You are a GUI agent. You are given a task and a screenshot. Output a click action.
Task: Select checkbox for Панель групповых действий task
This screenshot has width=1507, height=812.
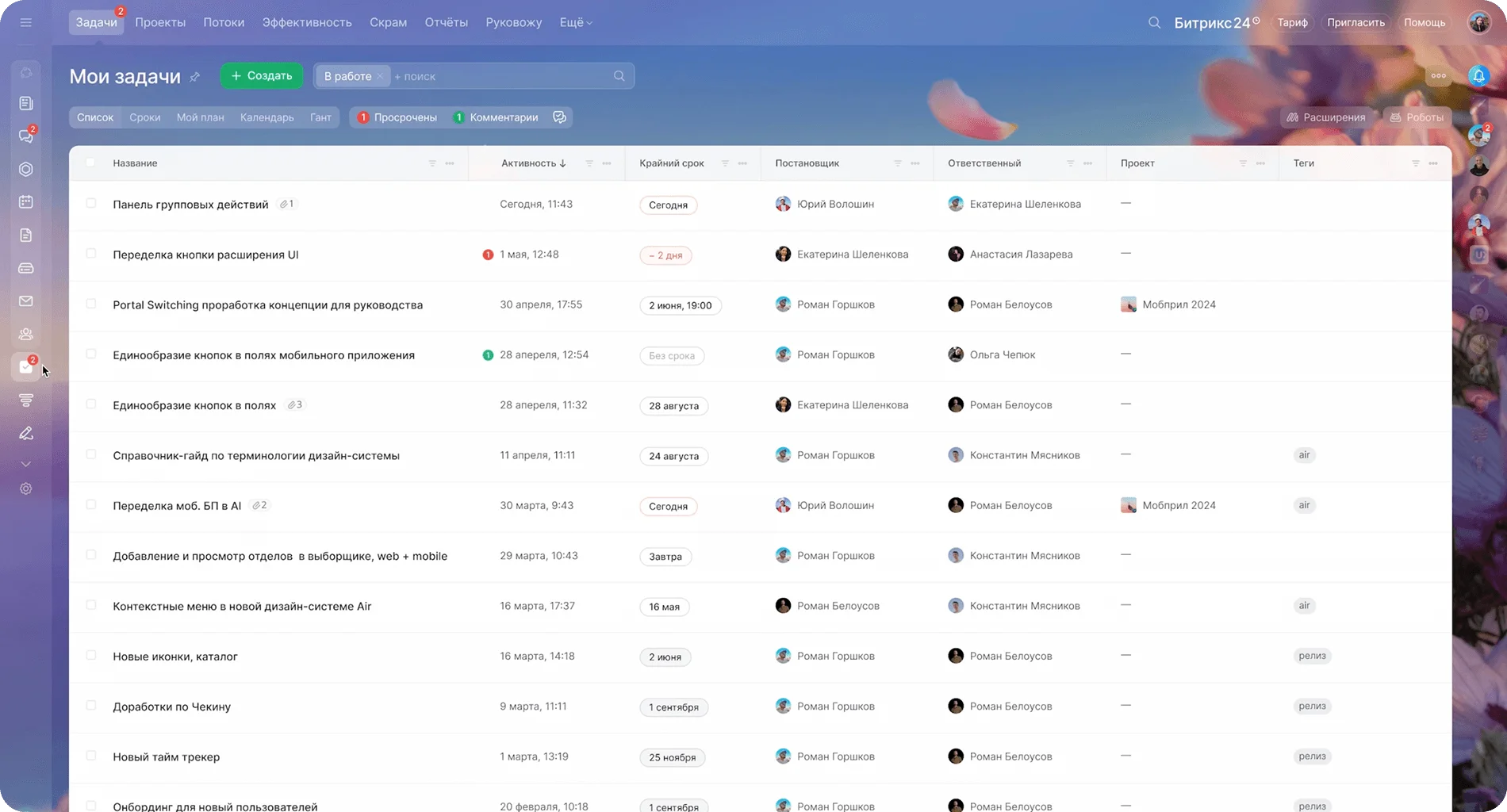(x=91, y=204)
